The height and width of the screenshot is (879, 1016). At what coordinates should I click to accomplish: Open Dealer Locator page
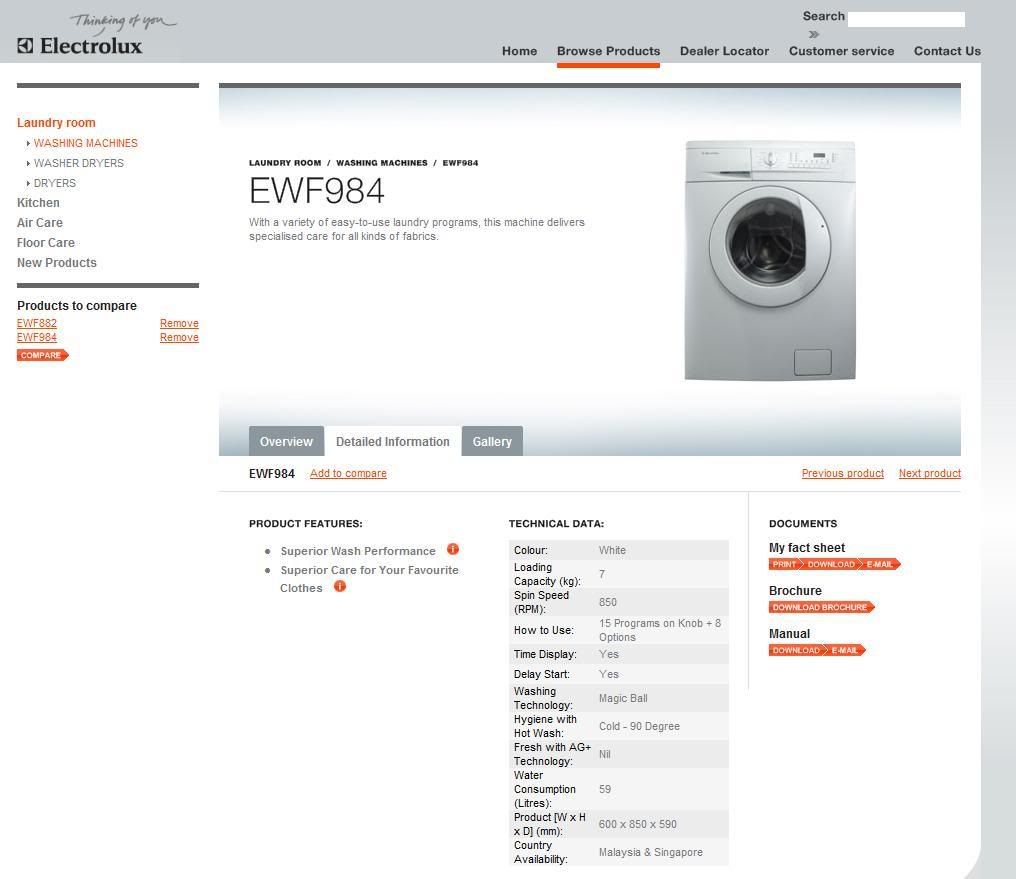click(724, 51)
